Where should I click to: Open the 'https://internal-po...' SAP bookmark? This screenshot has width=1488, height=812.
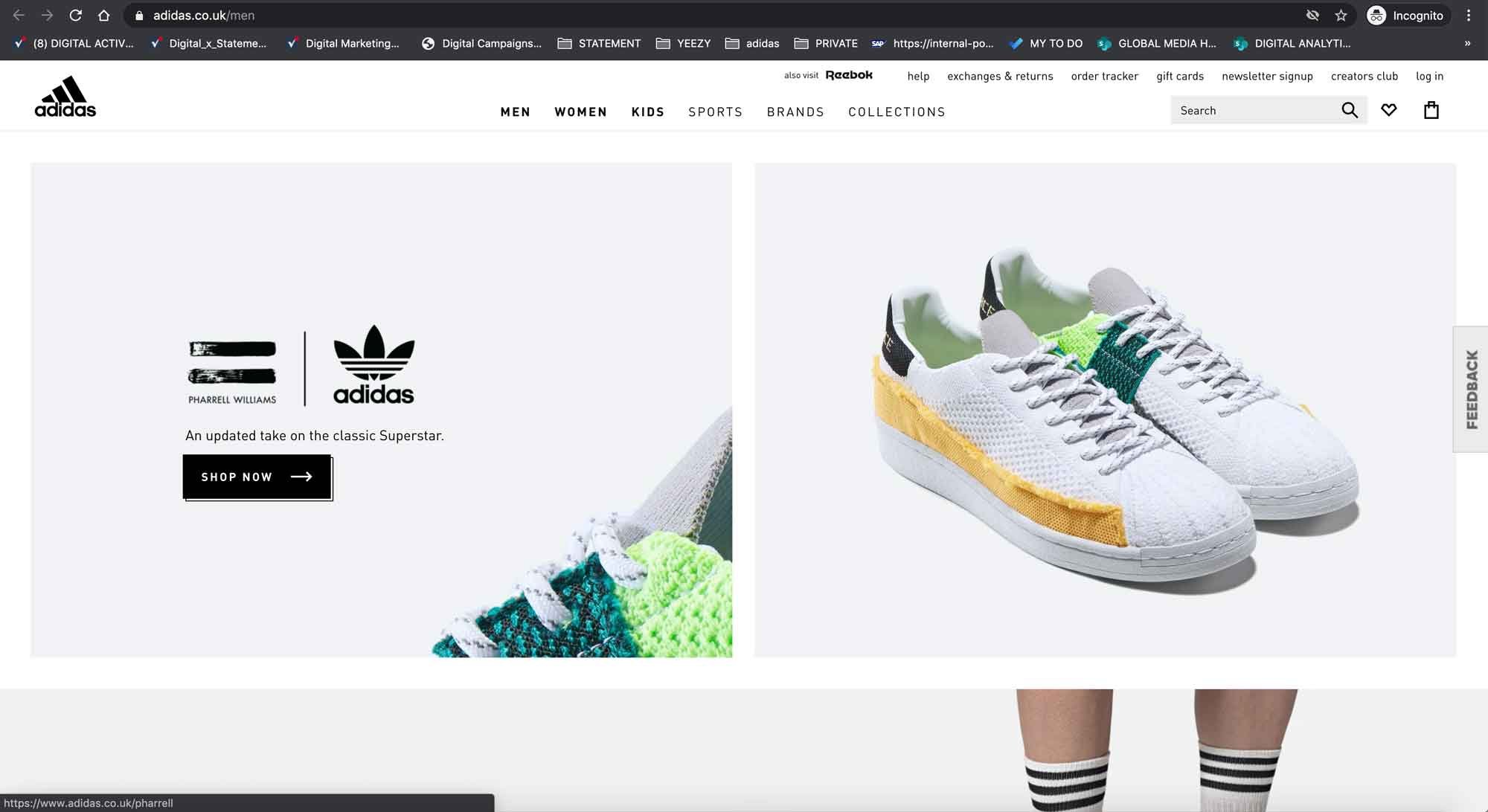click(x=933, y=43)
